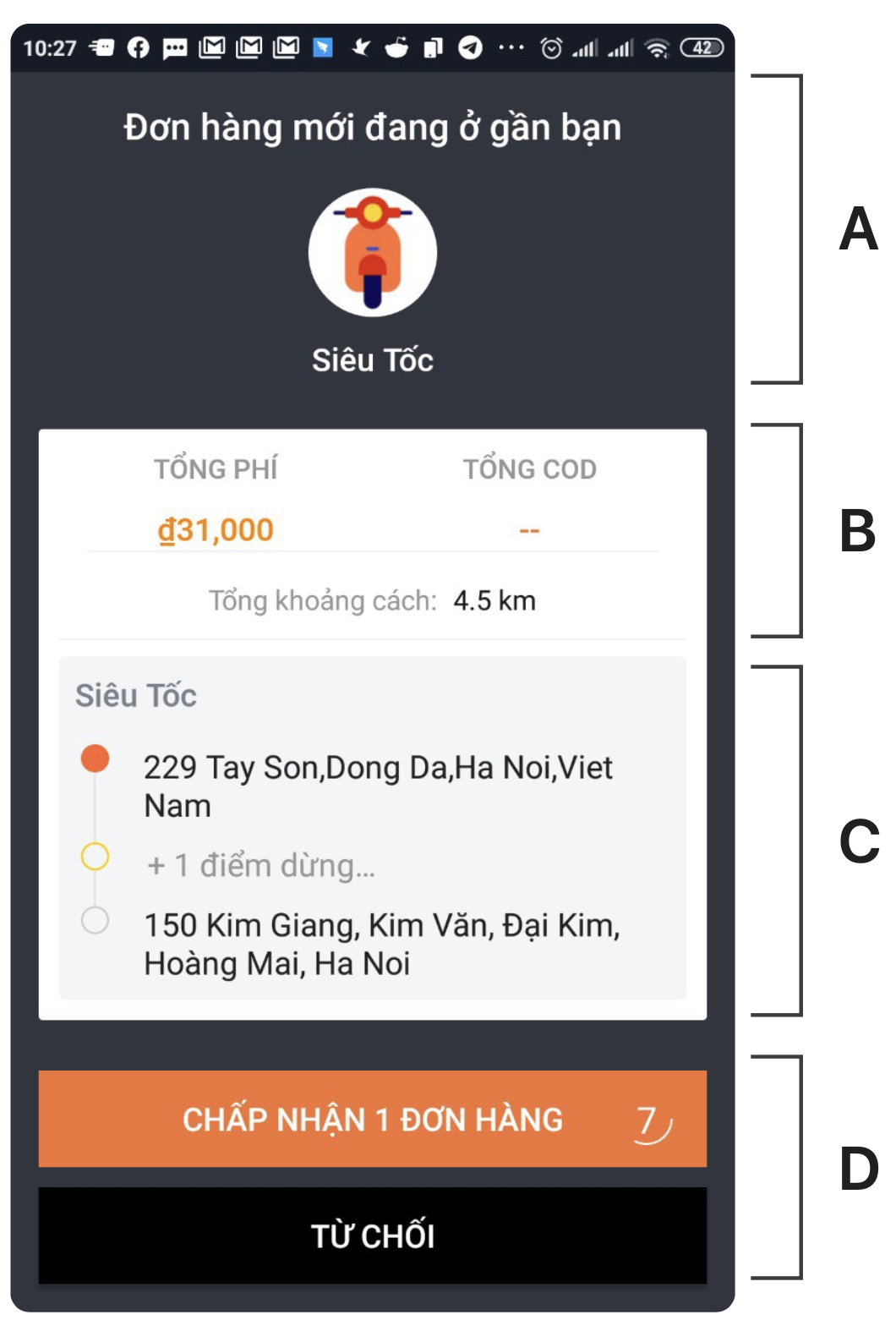Select the yellow intermediate stop marker
The width and height of the screenshot is (896, 1331).
coord(95,856)
